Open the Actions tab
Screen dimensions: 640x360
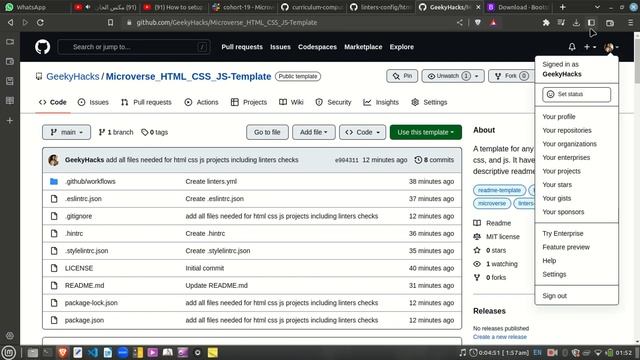coord(201,102)
